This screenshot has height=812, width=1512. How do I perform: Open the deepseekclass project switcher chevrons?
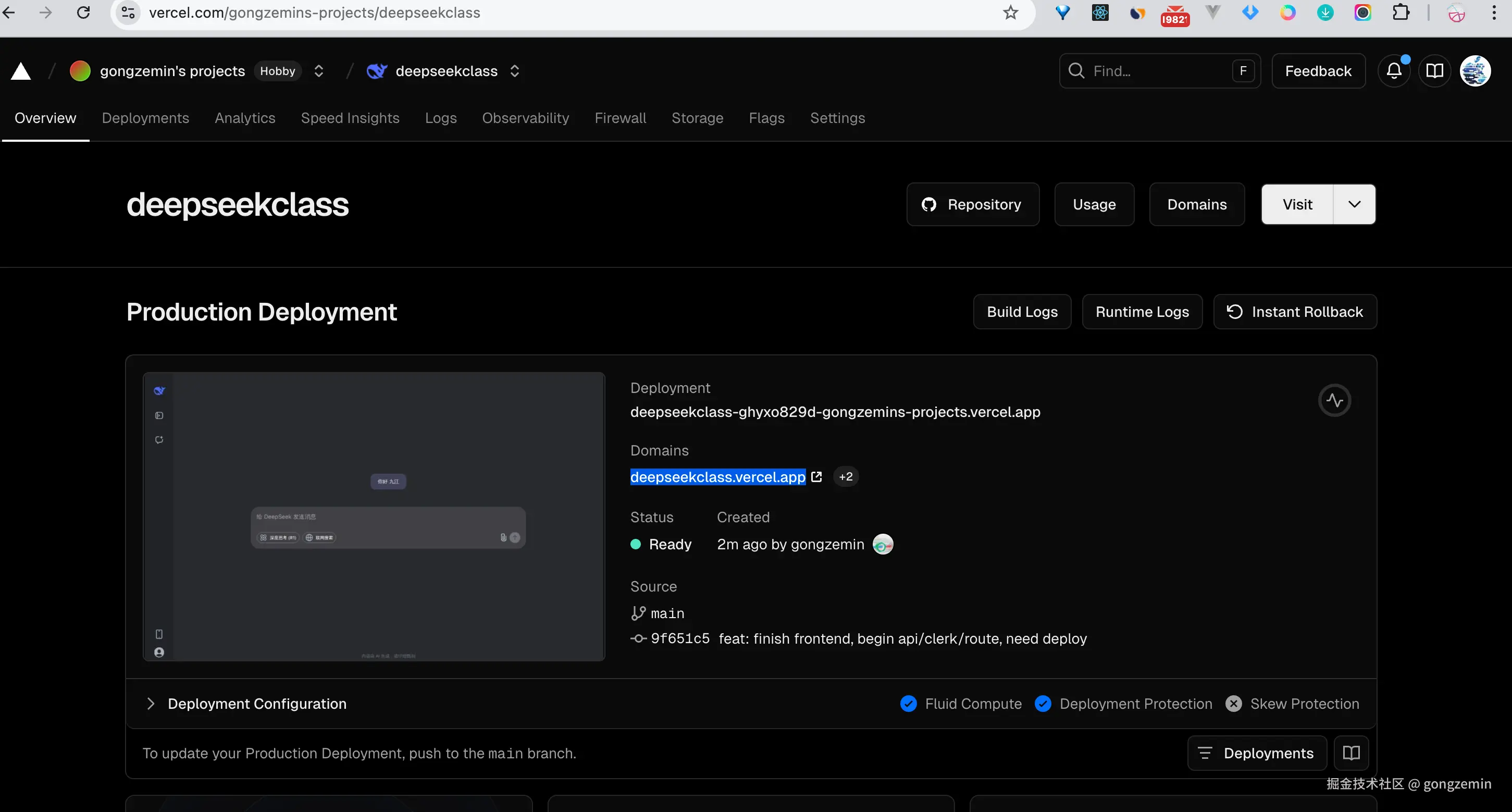(515, 71)
